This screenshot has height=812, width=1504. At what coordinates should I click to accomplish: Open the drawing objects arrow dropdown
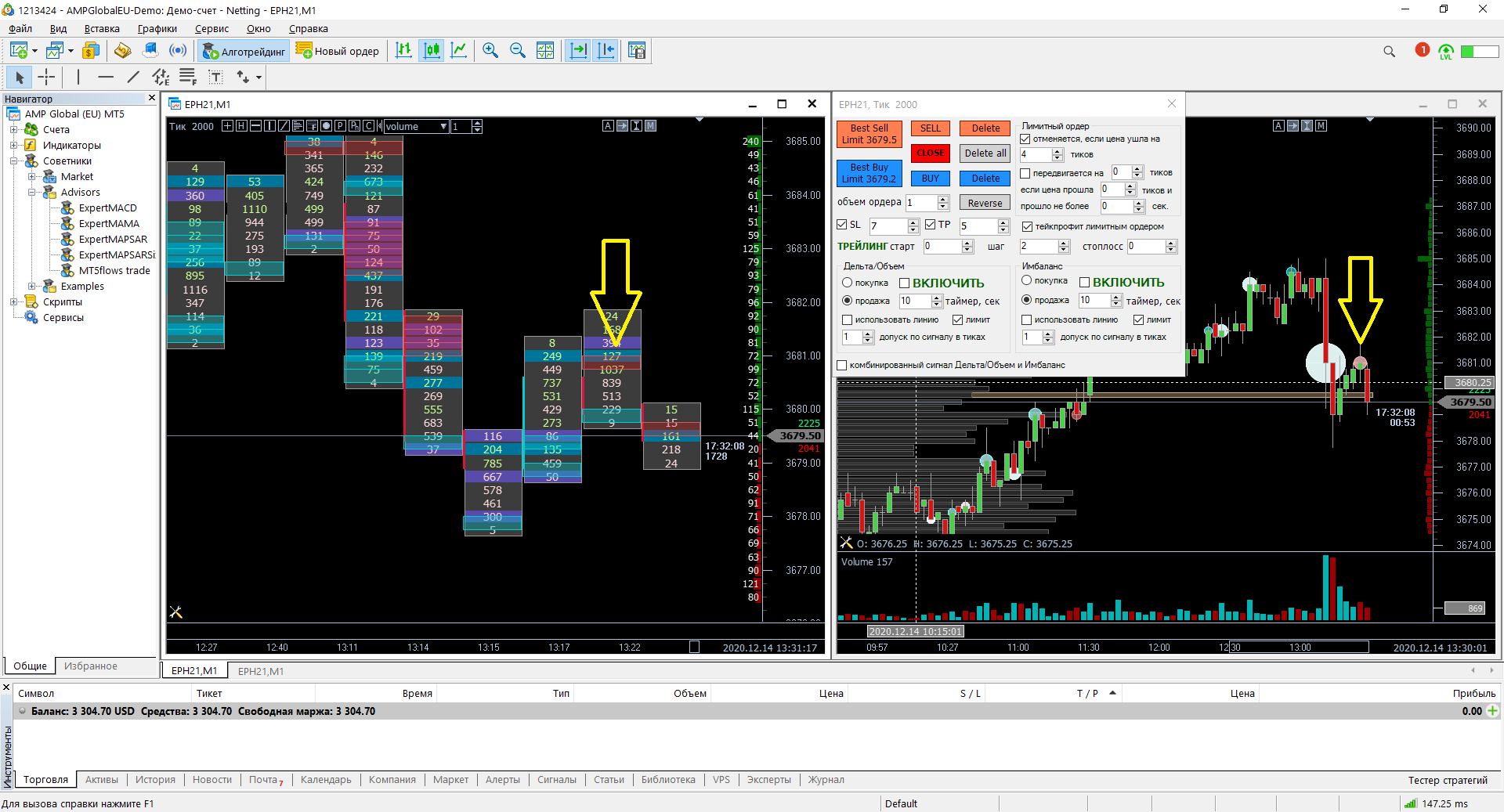[x=258, y=77]
